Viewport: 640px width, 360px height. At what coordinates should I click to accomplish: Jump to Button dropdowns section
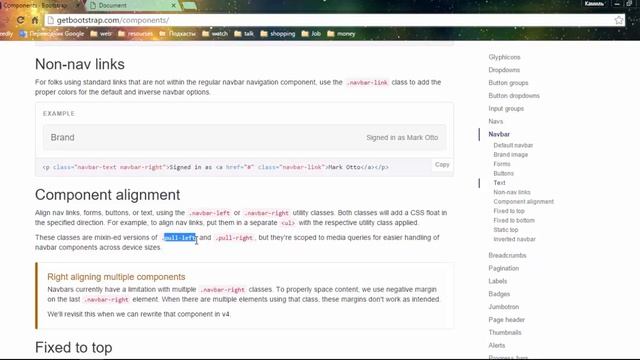tap(514, 96)
